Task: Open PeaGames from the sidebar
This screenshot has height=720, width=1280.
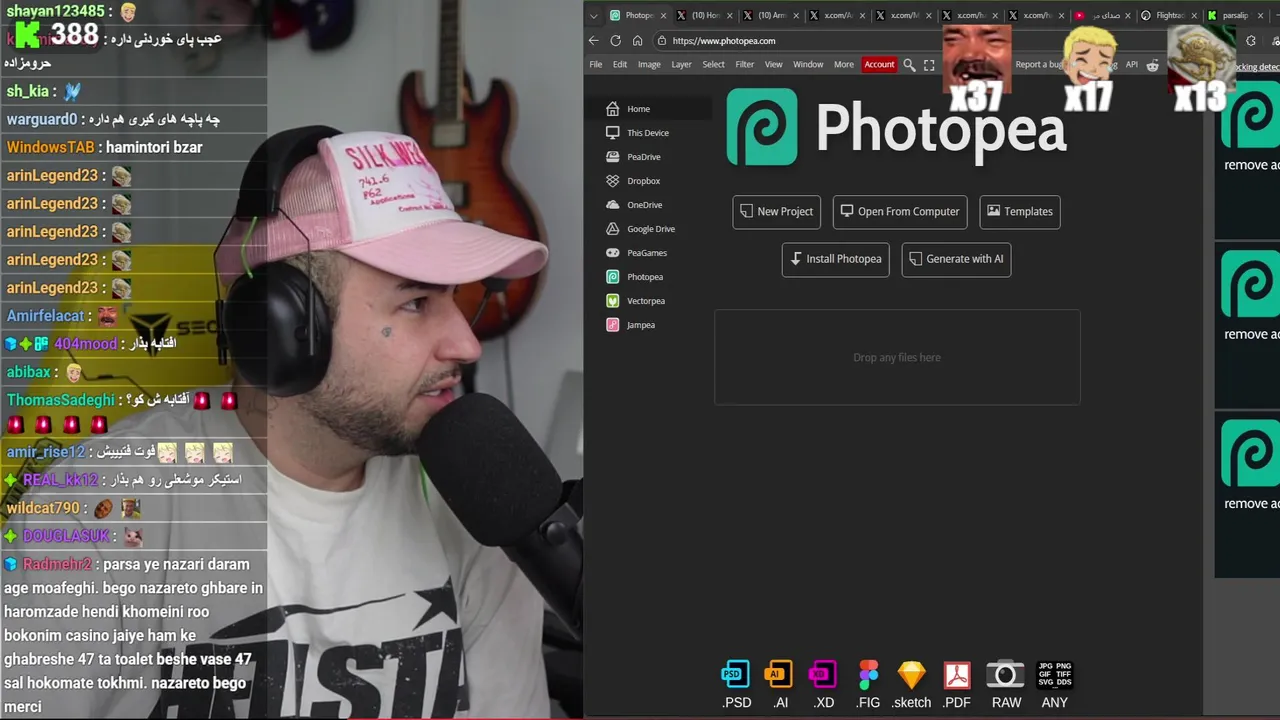Action: click(x=646, y=253)
